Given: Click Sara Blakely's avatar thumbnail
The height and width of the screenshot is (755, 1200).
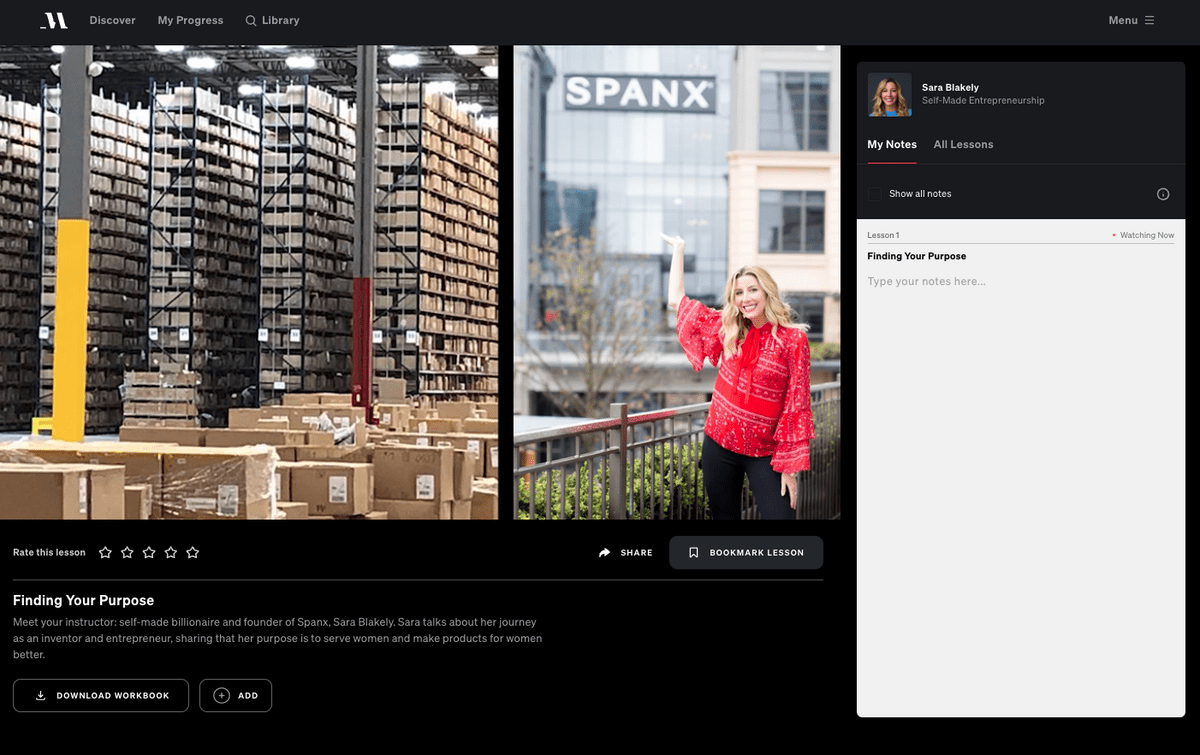Looking at the screenshot, I should [889, 94].
